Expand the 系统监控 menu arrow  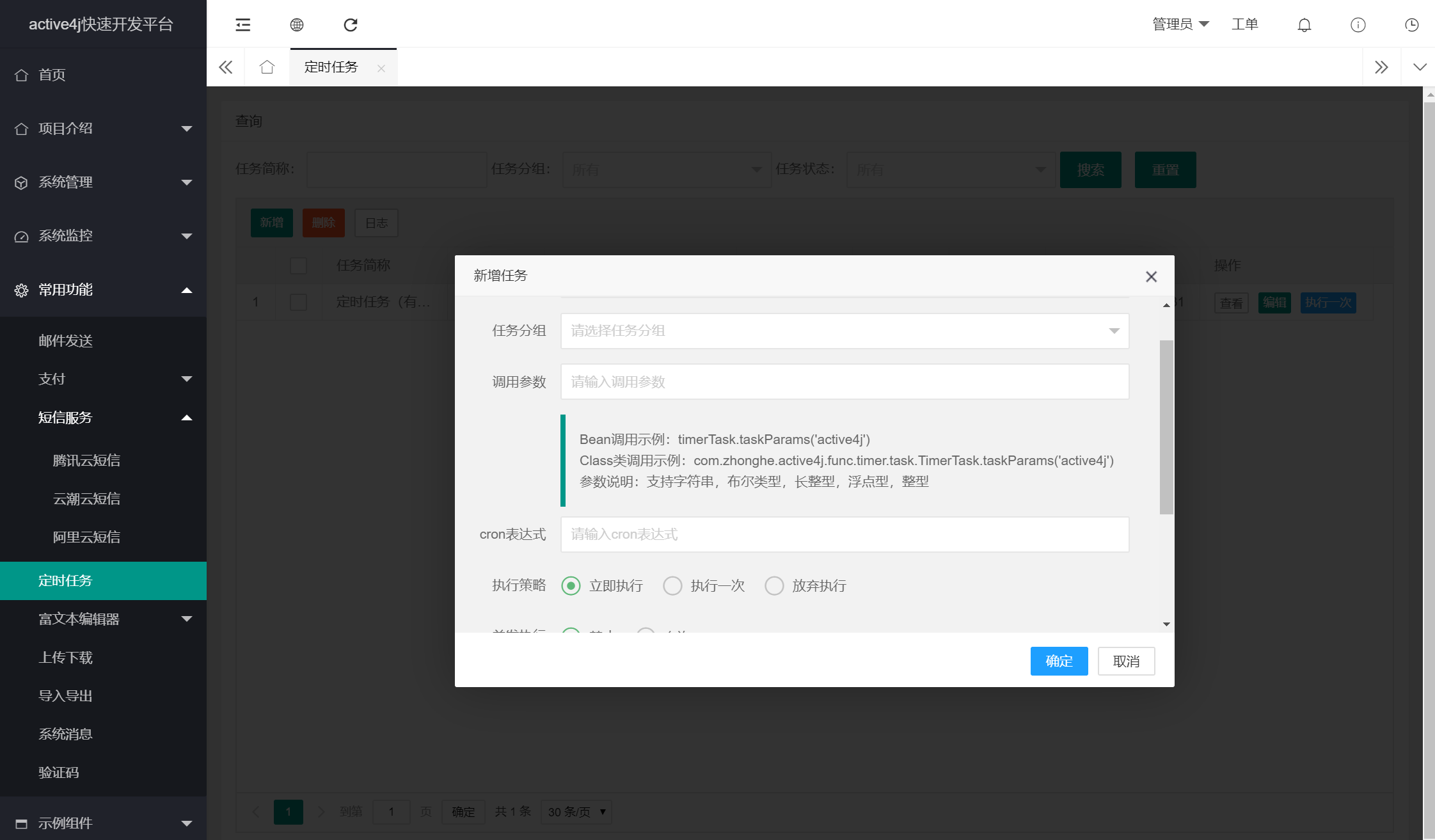(187, 236)
